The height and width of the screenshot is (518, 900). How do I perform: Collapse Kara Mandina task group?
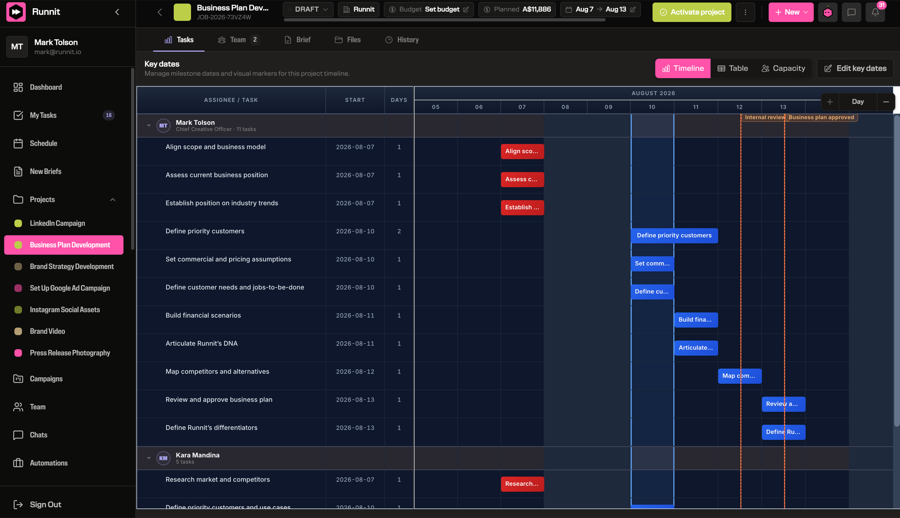[149, 458]
